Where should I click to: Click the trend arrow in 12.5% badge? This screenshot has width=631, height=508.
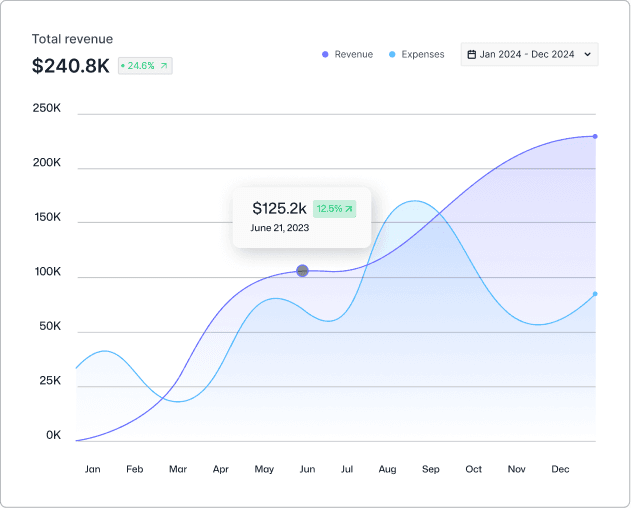click(348, 209)
